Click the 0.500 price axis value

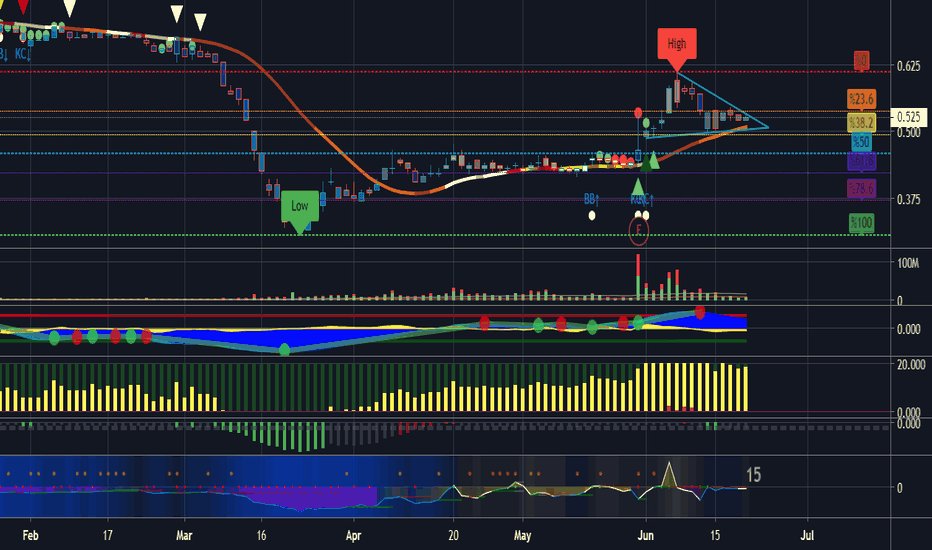coord(908,132)
